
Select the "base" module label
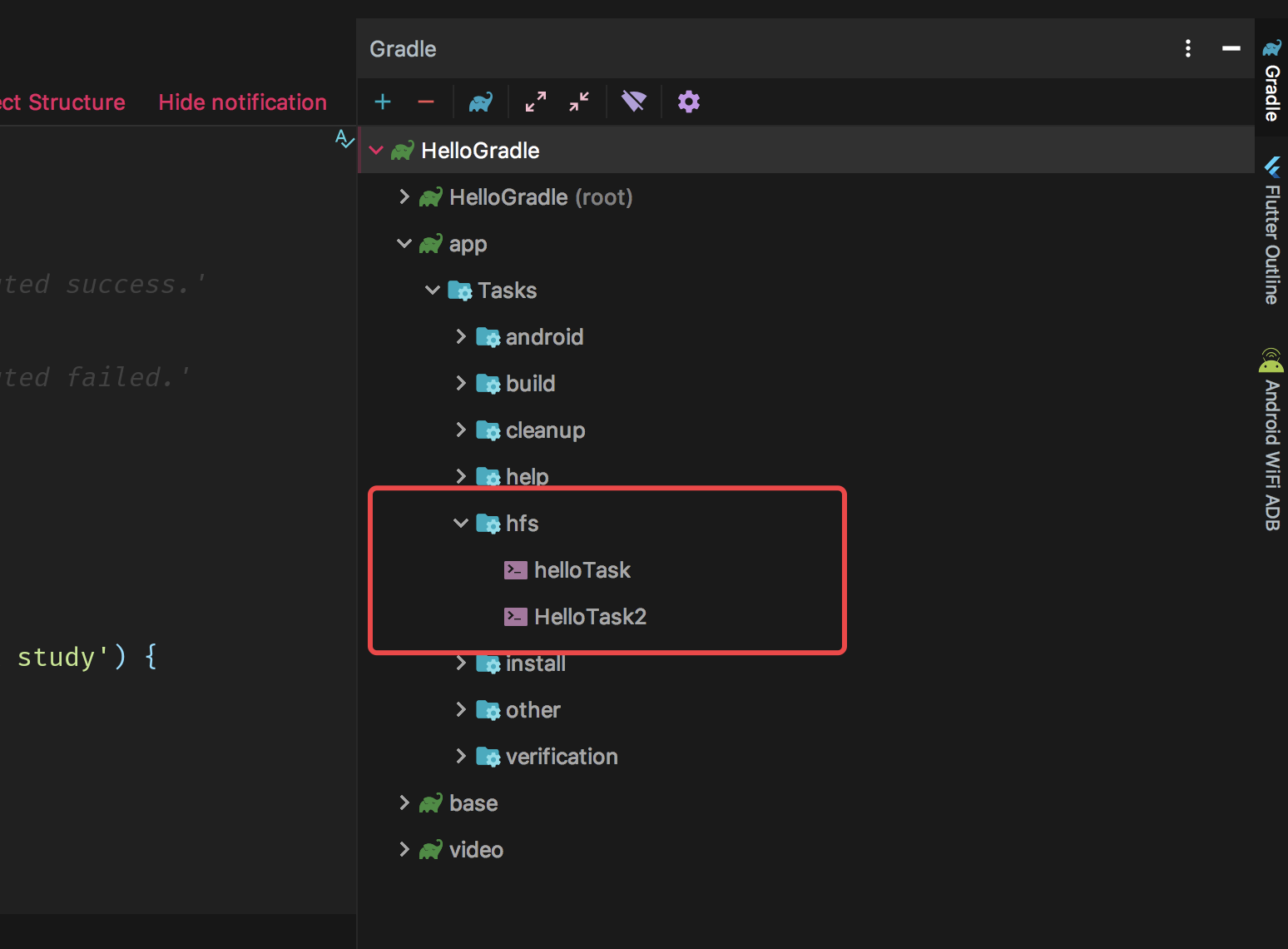click(x=473, y=803)
